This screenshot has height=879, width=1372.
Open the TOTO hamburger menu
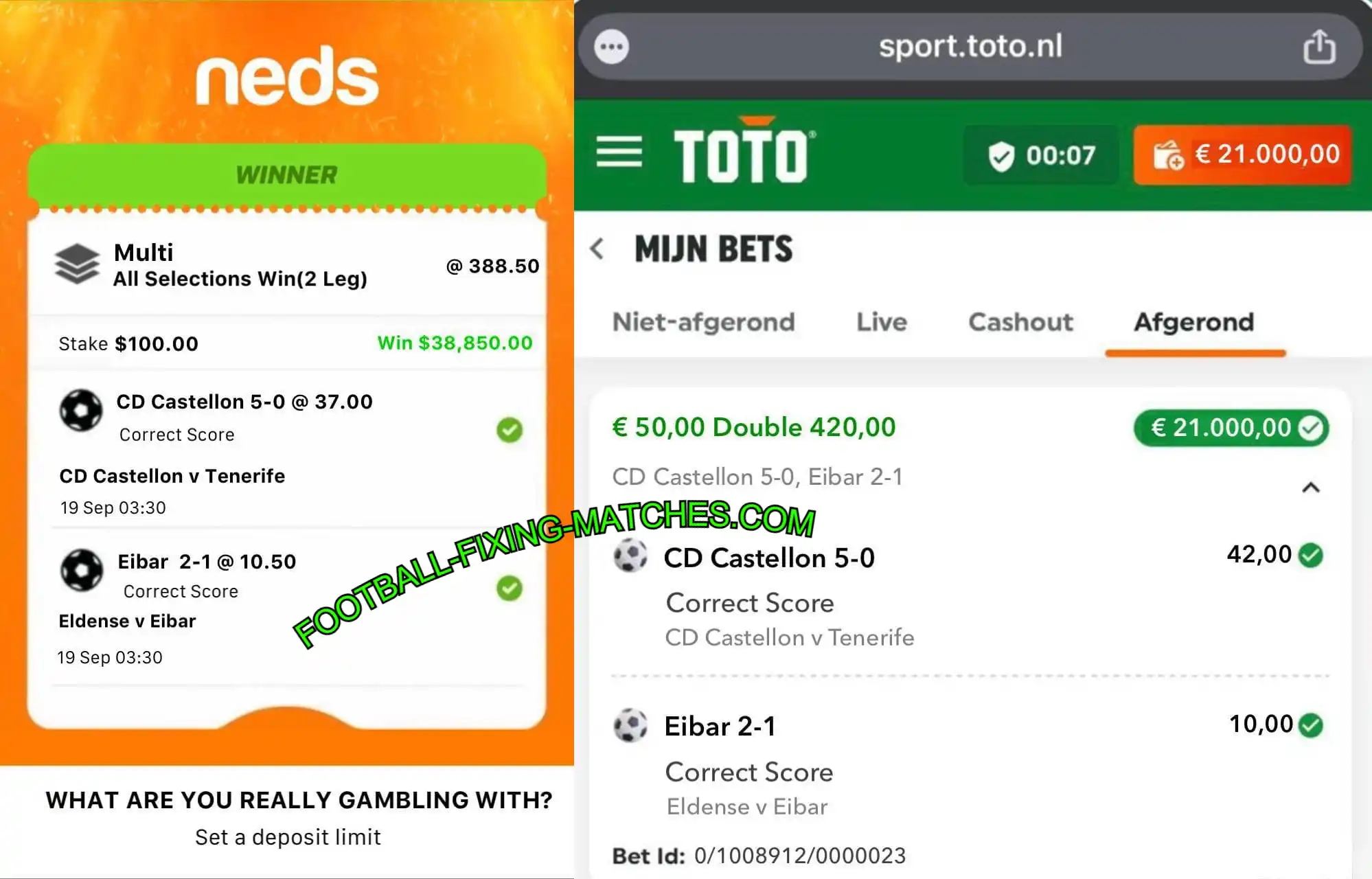(x=619, y=152)
